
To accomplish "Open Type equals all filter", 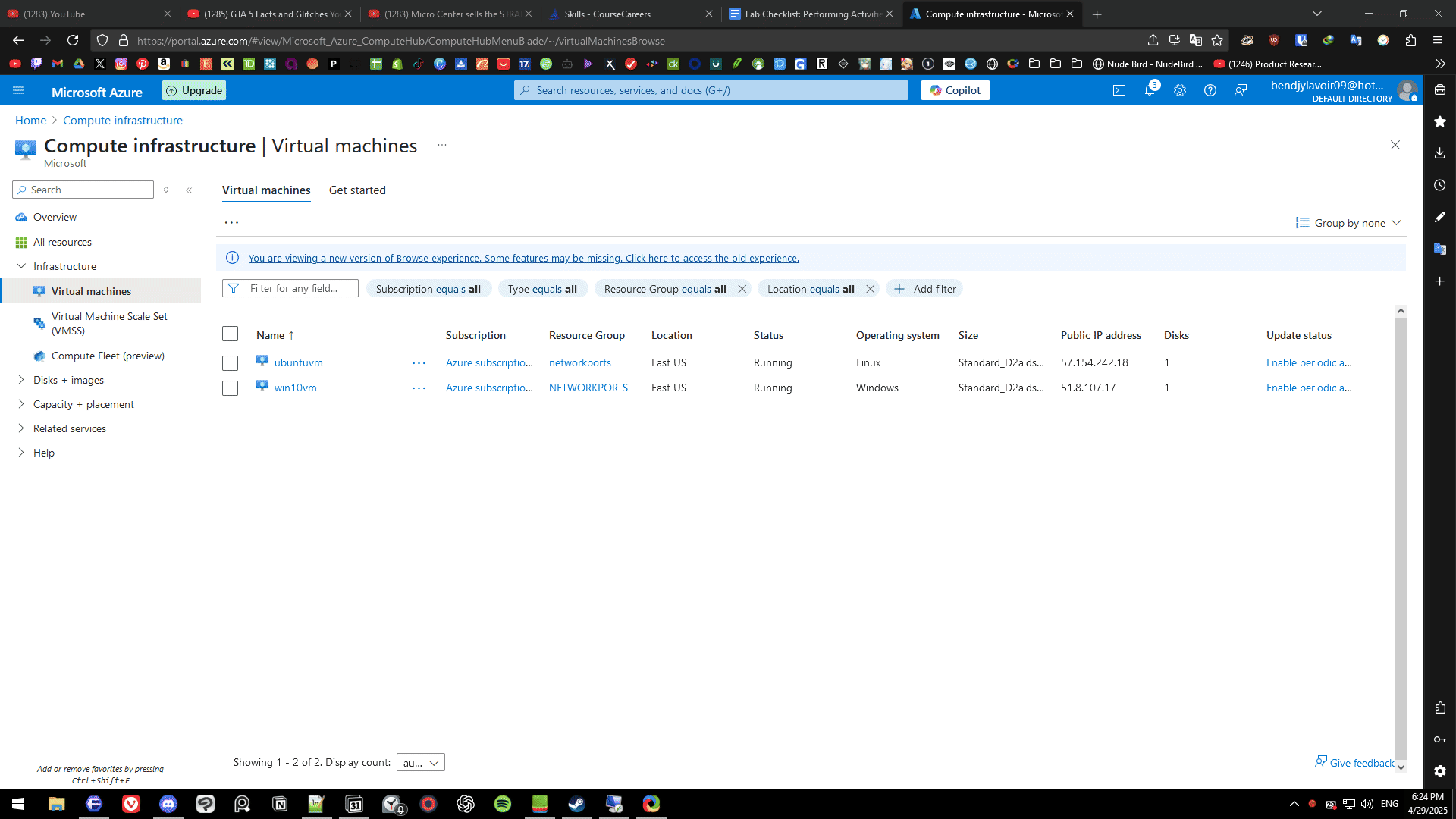I will [x=542, y=289].
